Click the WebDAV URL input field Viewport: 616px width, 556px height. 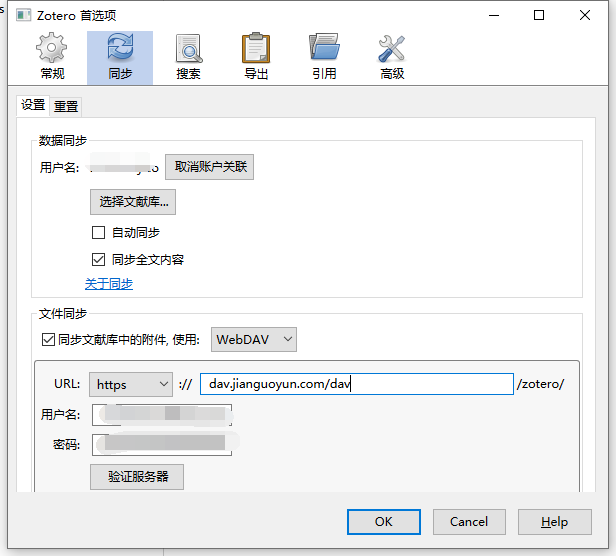point(356,384)
